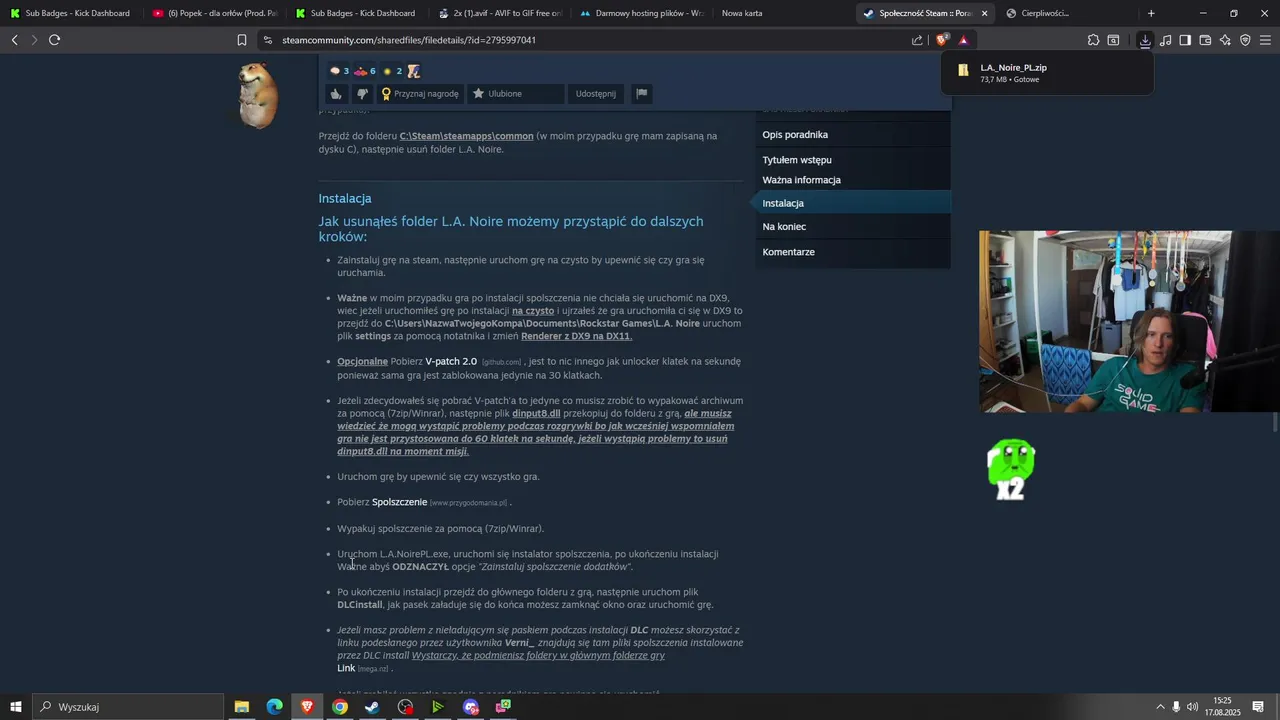
Task: Open the browser hamburger main menu
Action: tap(1265, 40)
